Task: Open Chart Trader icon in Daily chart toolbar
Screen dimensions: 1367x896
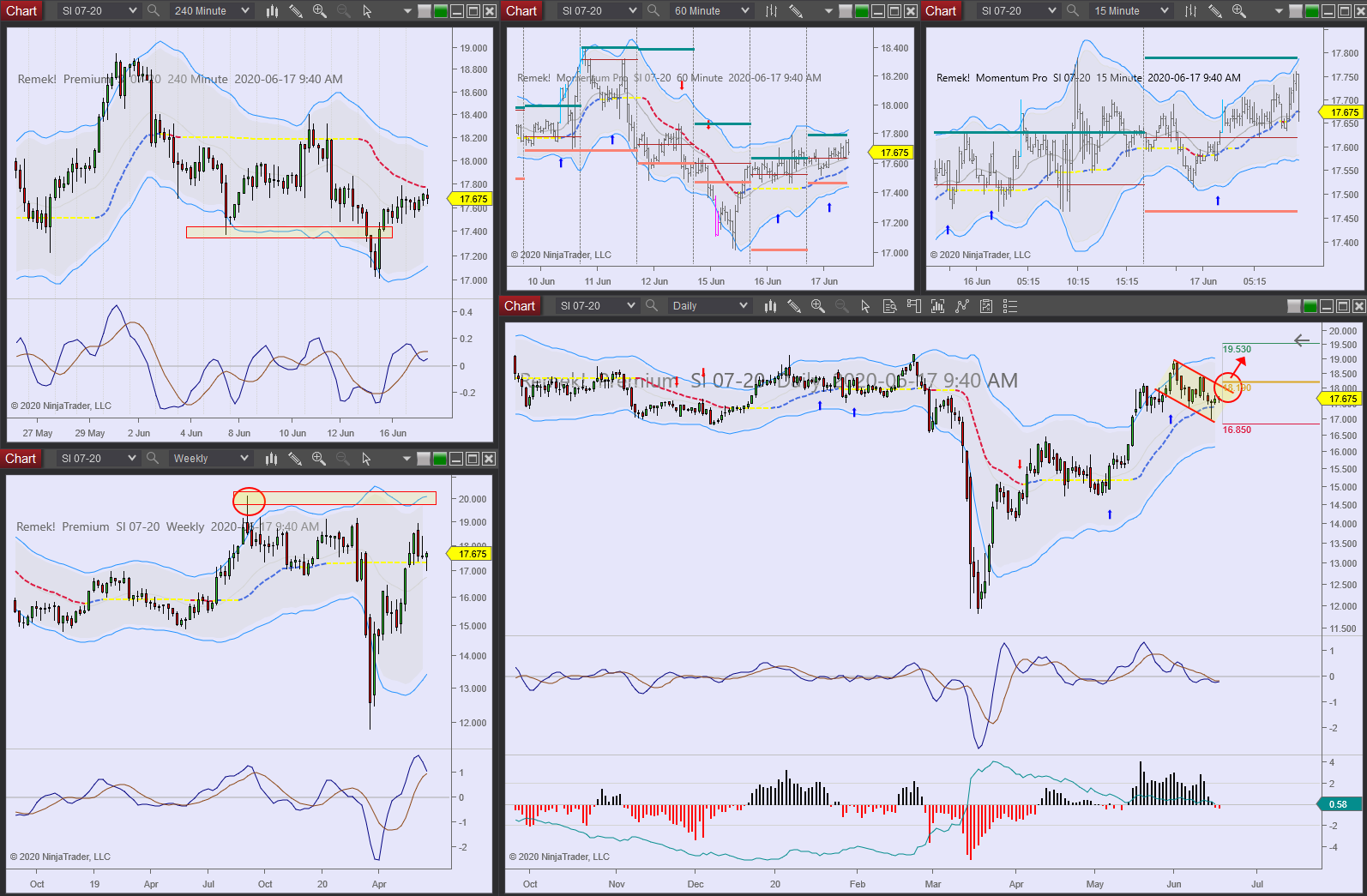Action: [x=913, y=306]
